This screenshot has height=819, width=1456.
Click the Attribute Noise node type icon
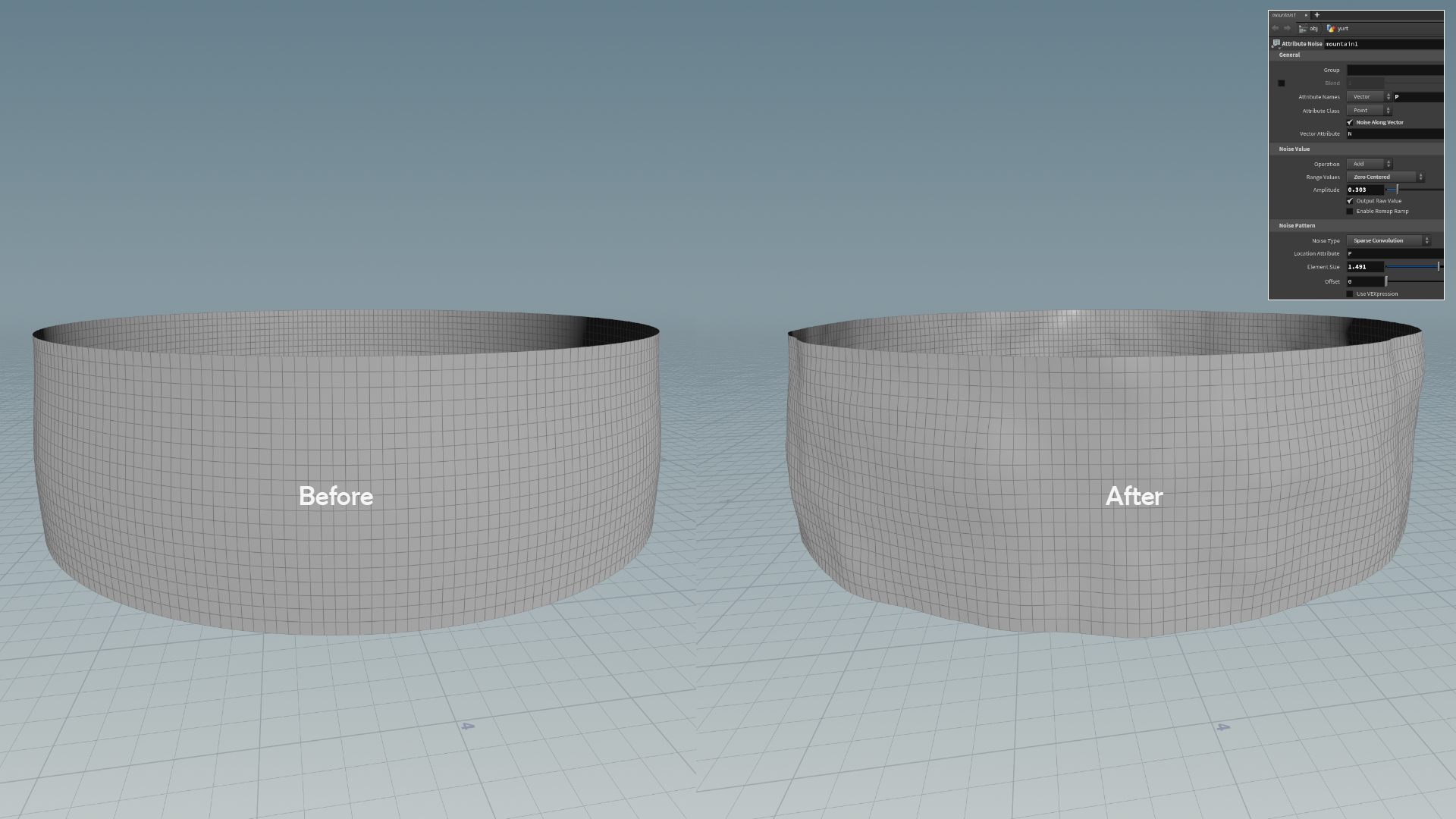[x=1276, y=44]
